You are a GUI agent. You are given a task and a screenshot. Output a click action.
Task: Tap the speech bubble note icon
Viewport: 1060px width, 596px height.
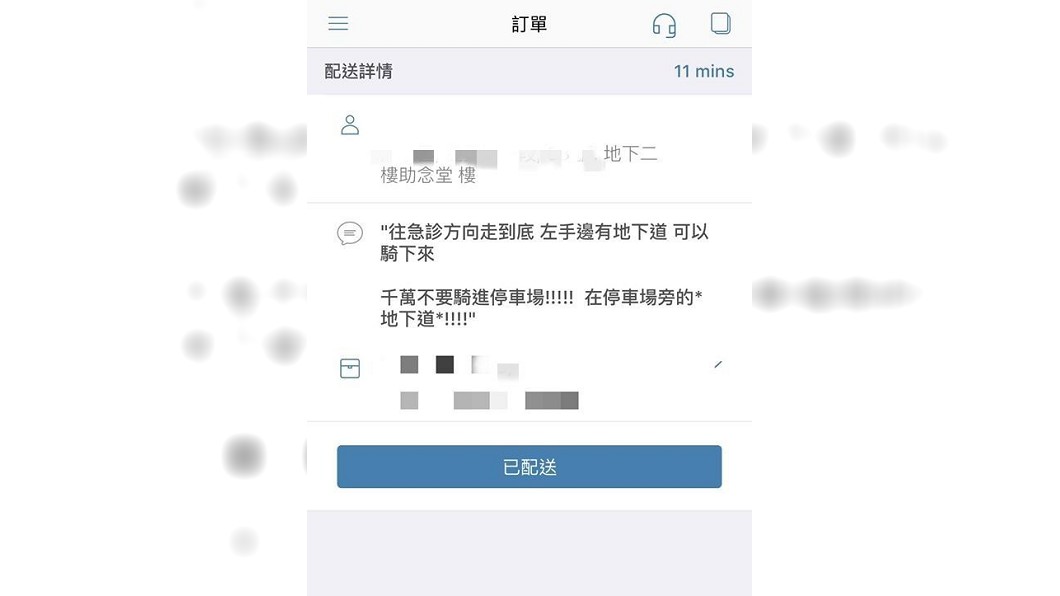(x=350, y=234)
